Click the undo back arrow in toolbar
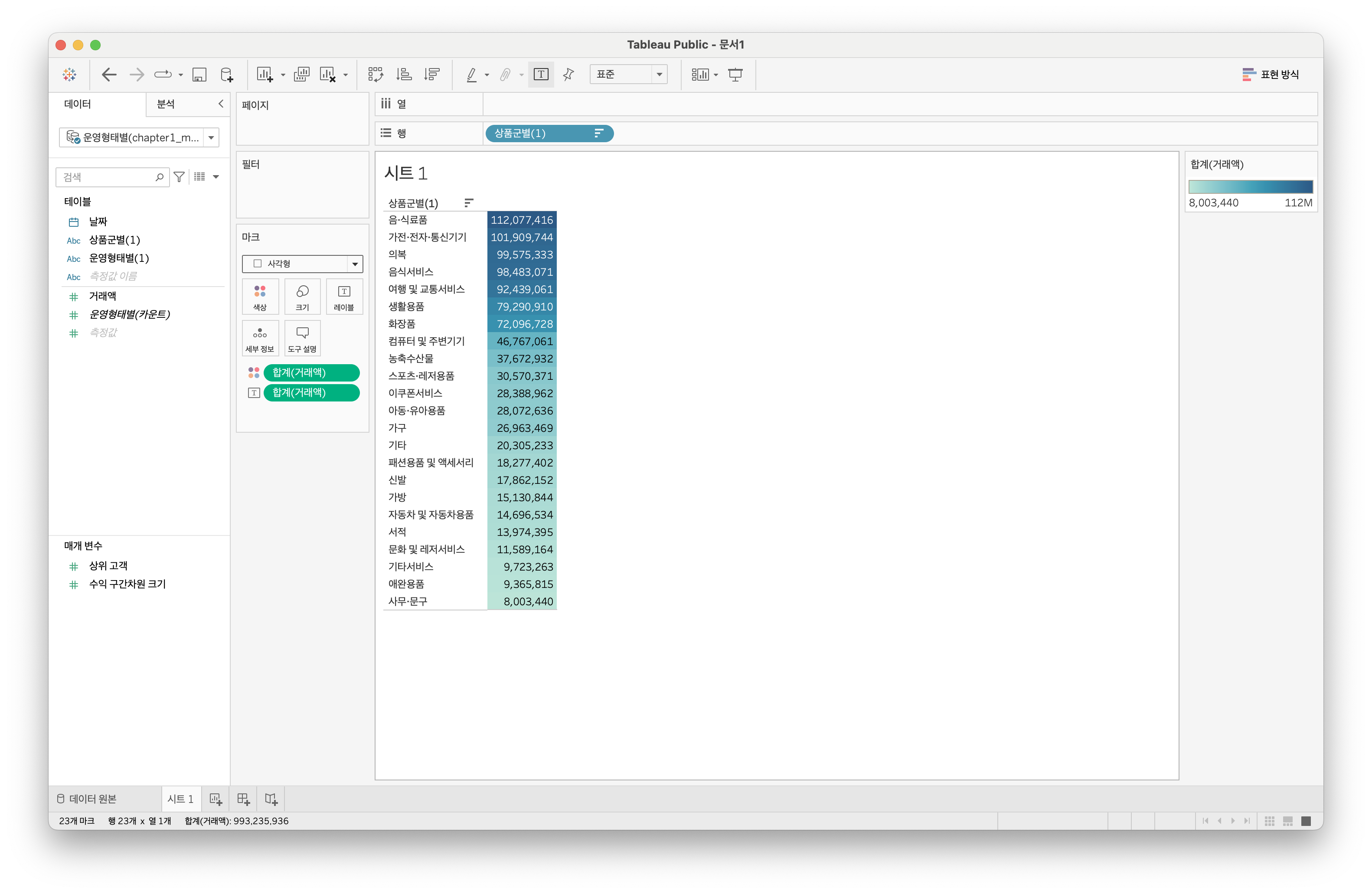1372x894 pixels. (109, 75)
